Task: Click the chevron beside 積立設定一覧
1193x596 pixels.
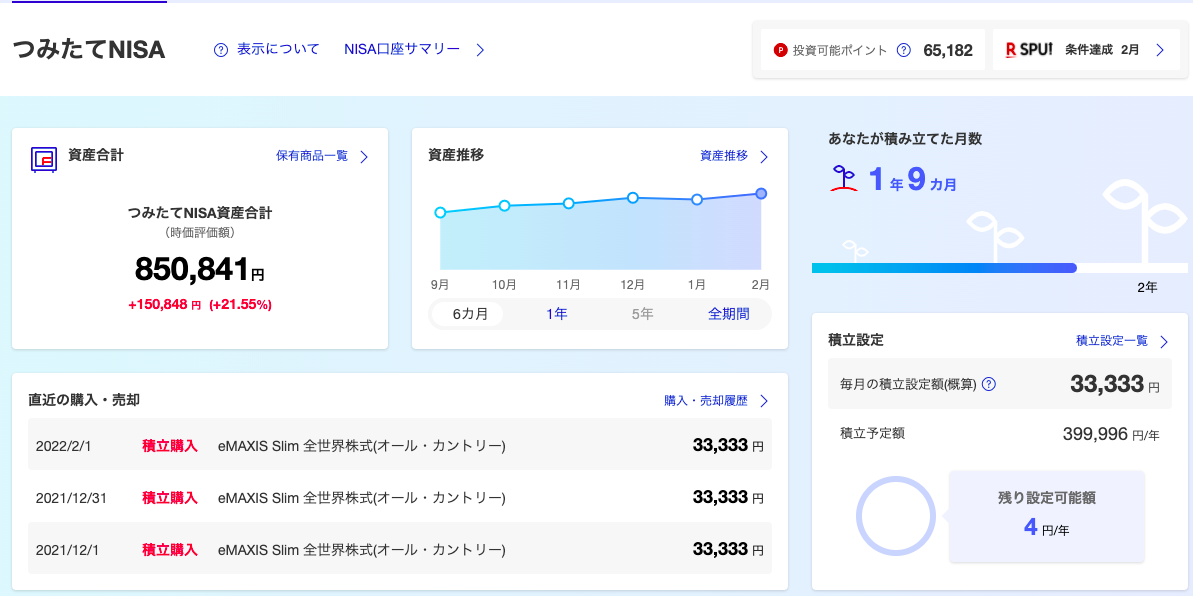Action: [x=1163, y=342]
